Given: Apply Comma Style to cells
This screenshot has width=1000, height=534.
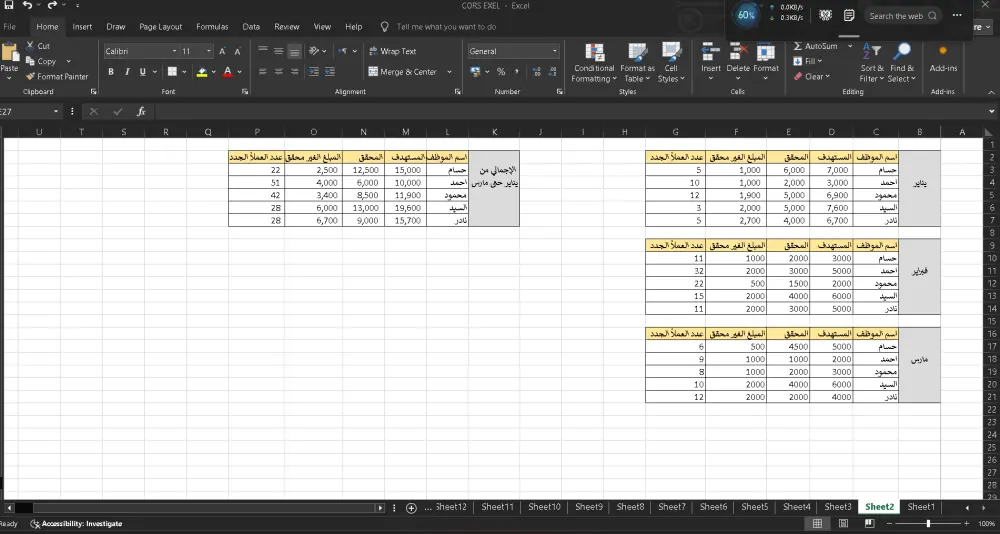Looking at the screenshot, I should (517, 72).
